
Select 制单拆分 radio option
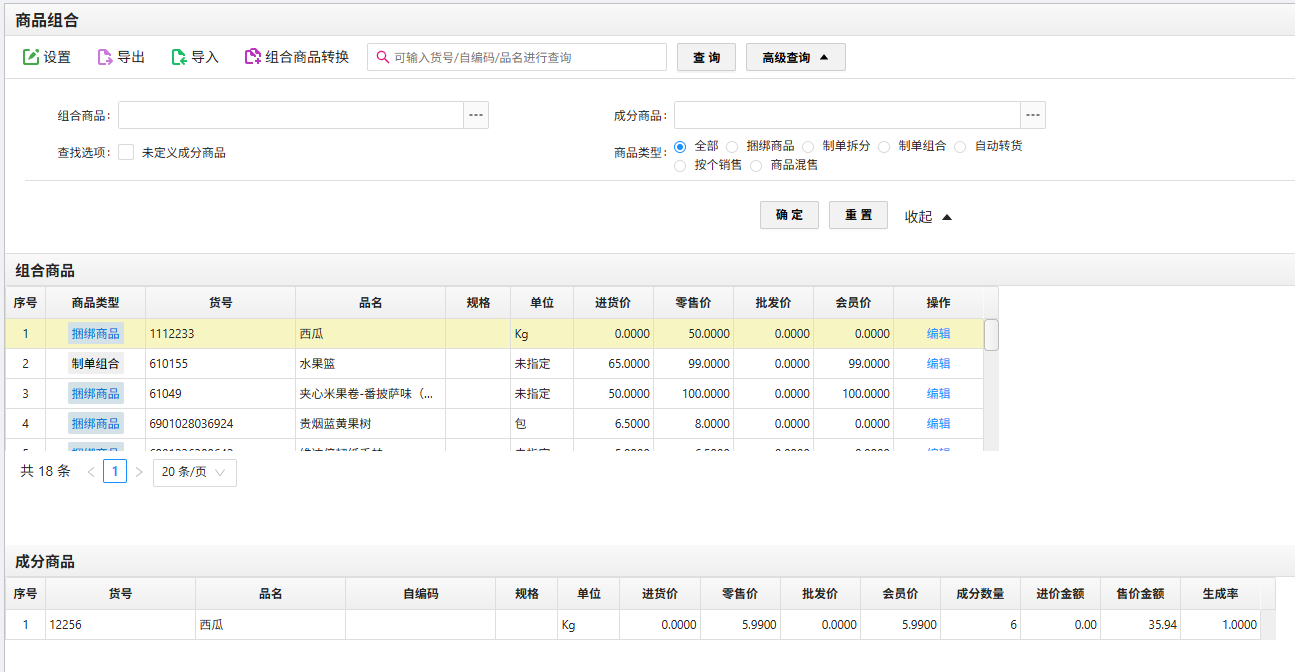pos(809,146)
